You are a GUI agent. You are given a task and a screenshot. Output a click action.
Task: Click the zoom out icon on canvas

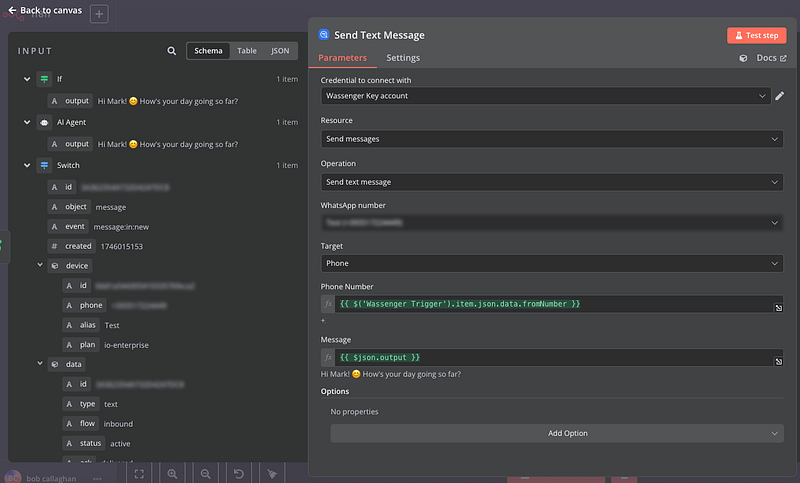[x=205, y=473]
